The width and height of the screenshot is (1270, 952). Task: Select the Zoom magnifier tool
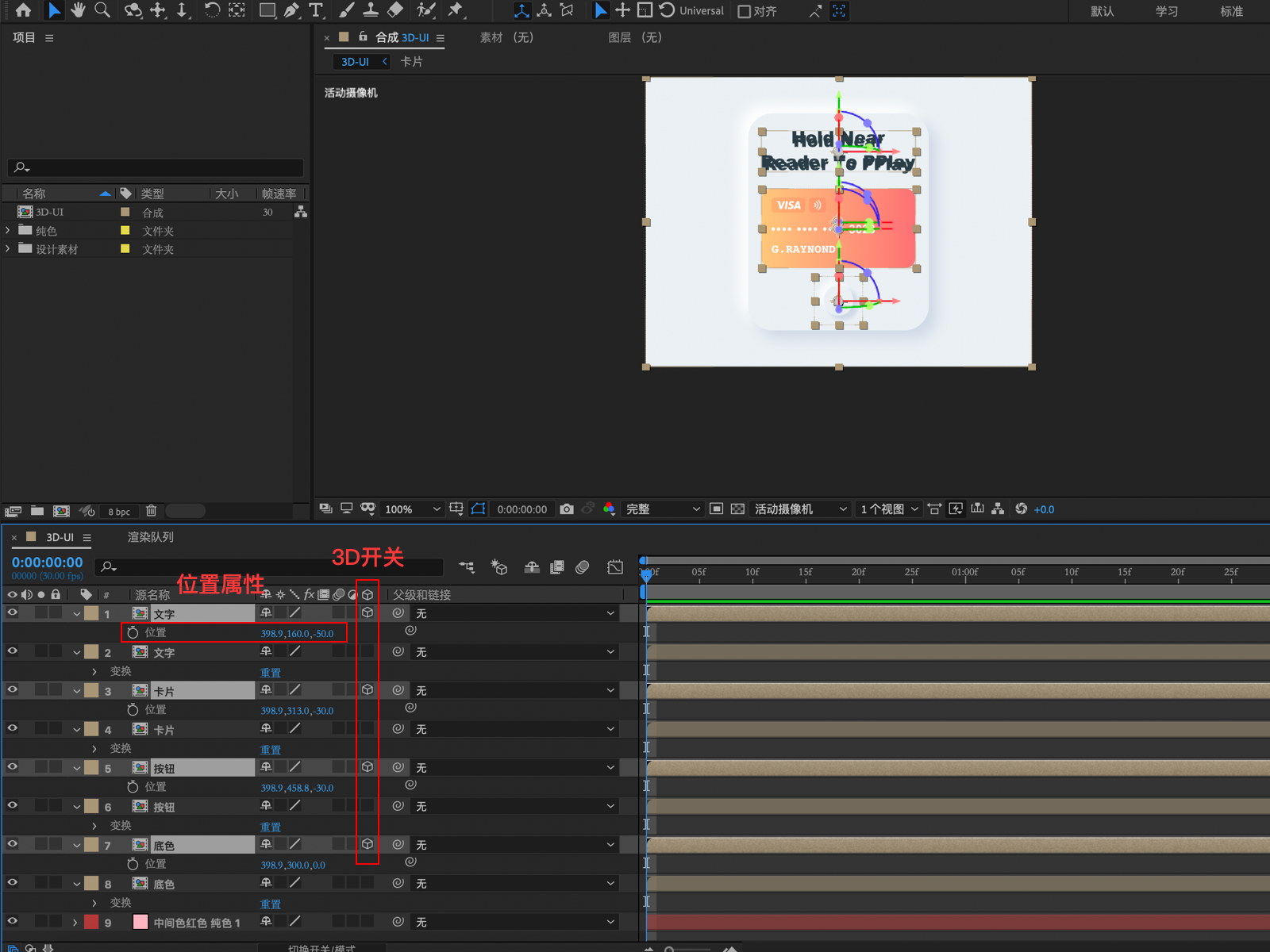pyautogui.click(x=102, y=10)
